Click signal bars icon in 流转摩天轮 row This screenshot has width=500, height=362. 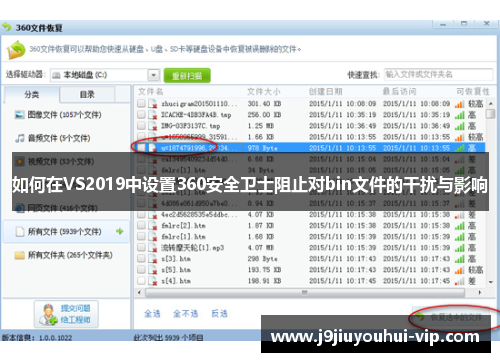coord(459,248)
